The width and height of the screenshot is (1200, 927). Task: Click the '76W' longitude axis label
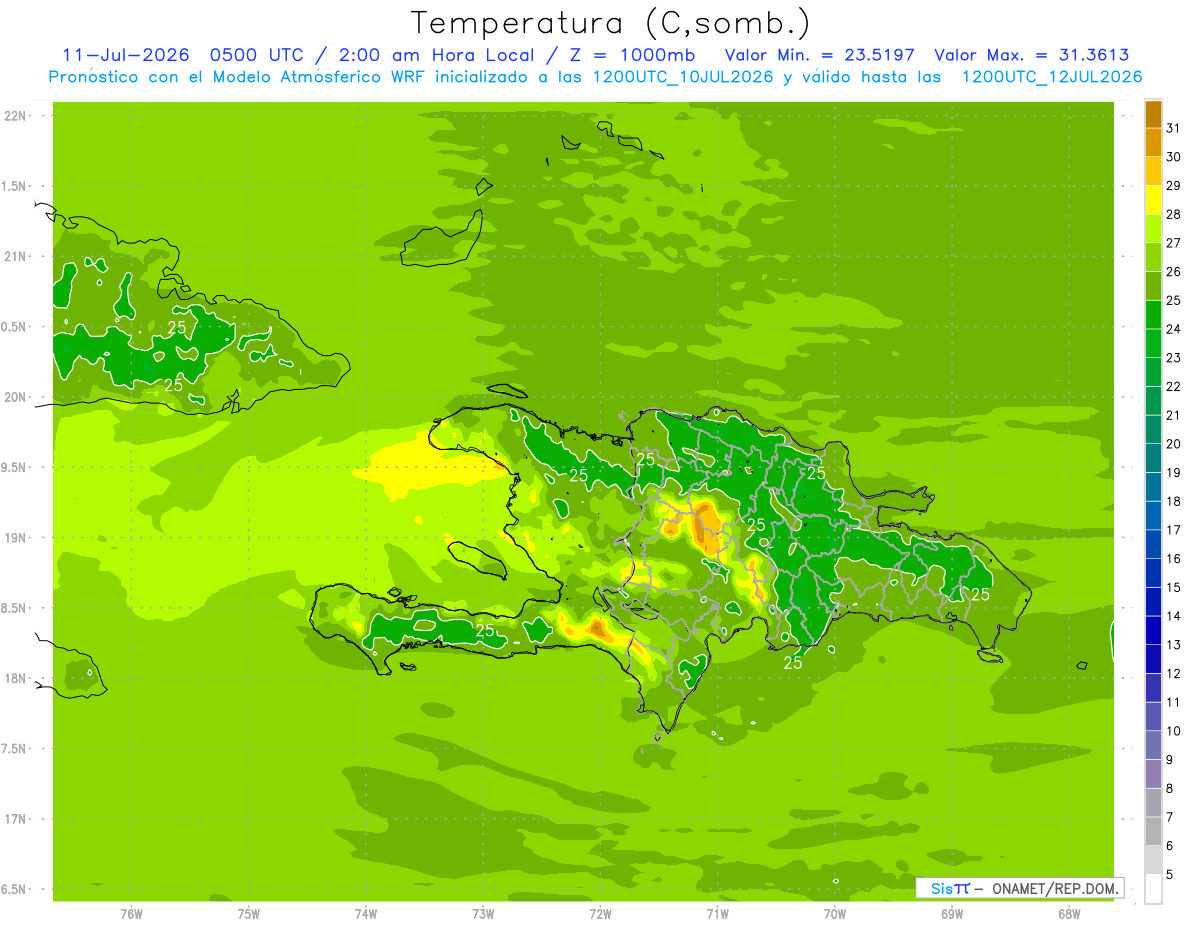coord(131,914)
